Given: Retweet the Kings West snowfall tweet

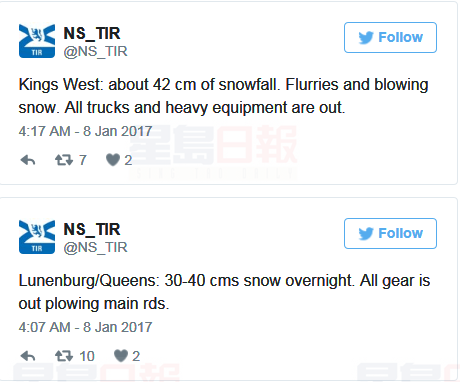Looking at the screenshot, I should tap(64, 160).
